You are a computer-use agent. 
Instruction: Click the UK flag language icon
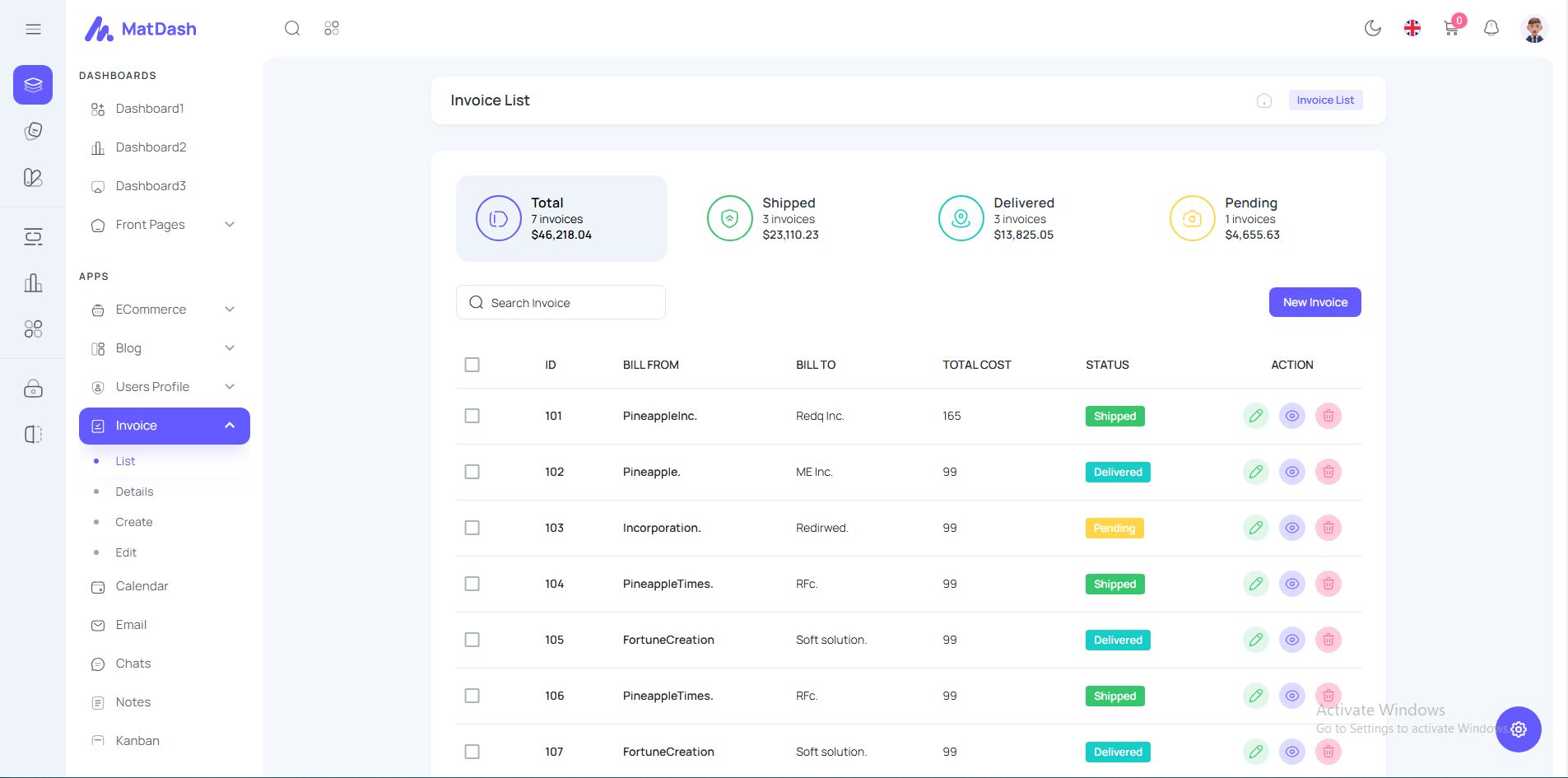1412,29
